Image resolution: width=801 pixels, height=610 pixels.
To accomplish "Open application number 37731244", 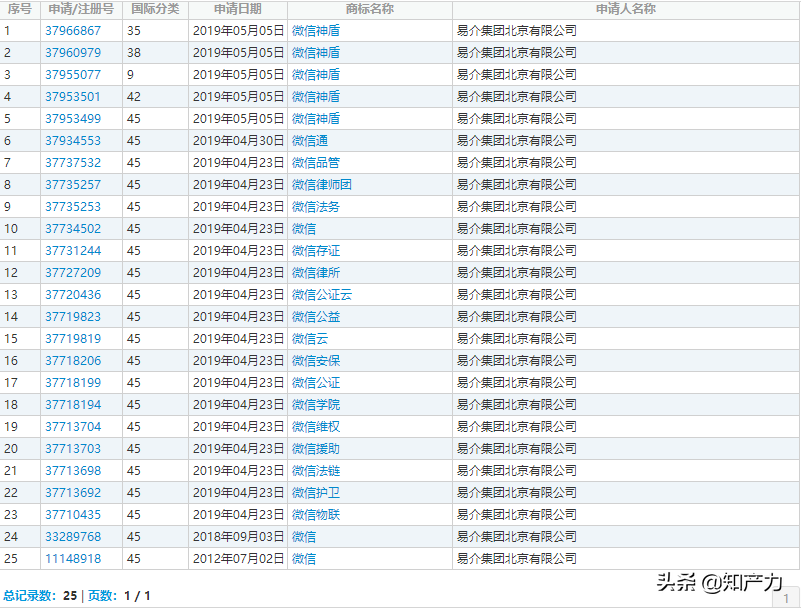I will point(73,250).
